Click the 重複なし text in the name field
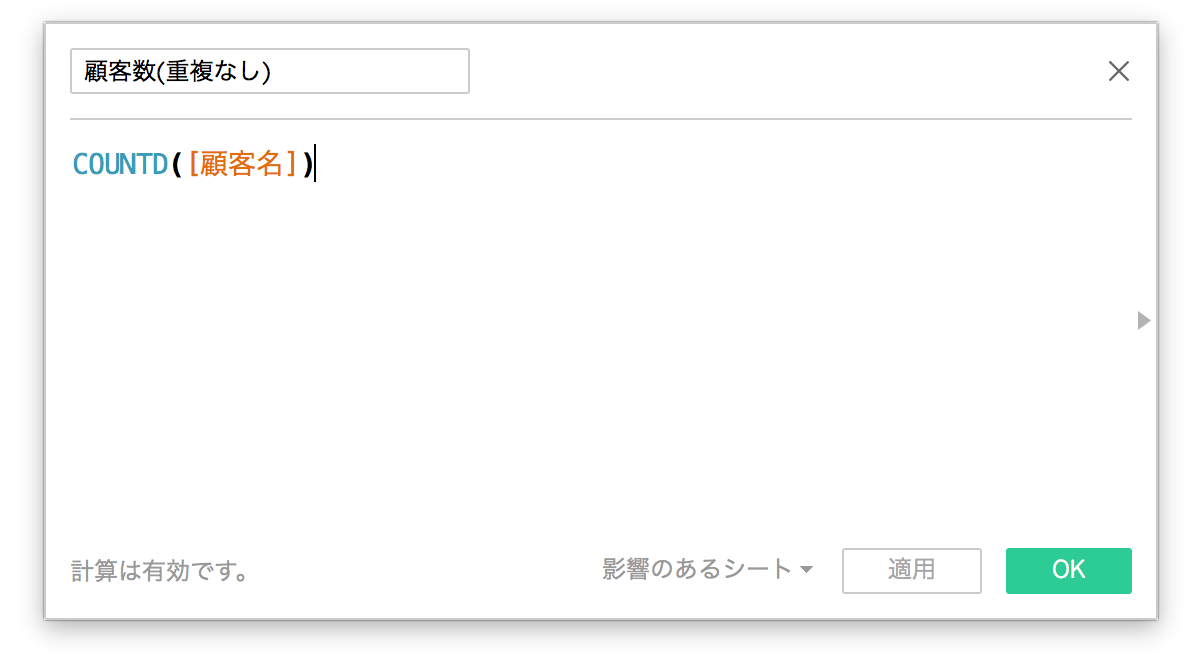 pyautogui.click(x=214, y=72)
